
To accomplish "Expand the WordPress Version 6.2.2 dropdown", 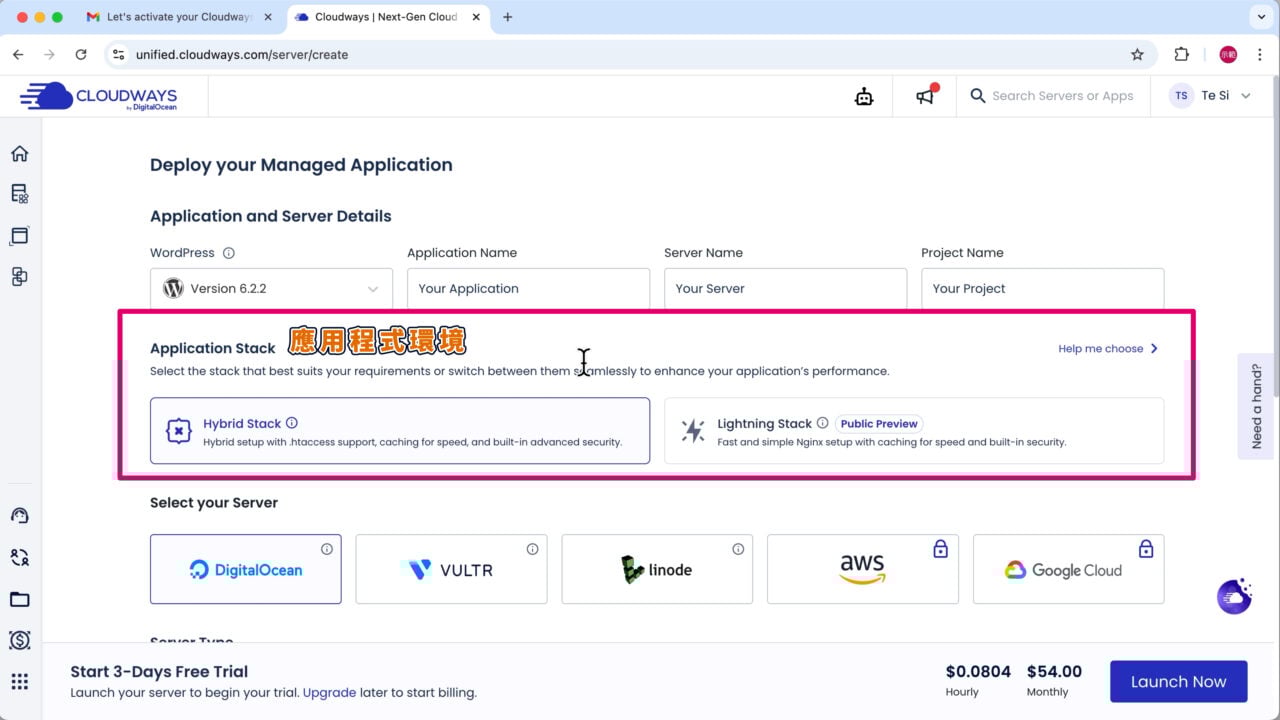I will tap(271, 289).
